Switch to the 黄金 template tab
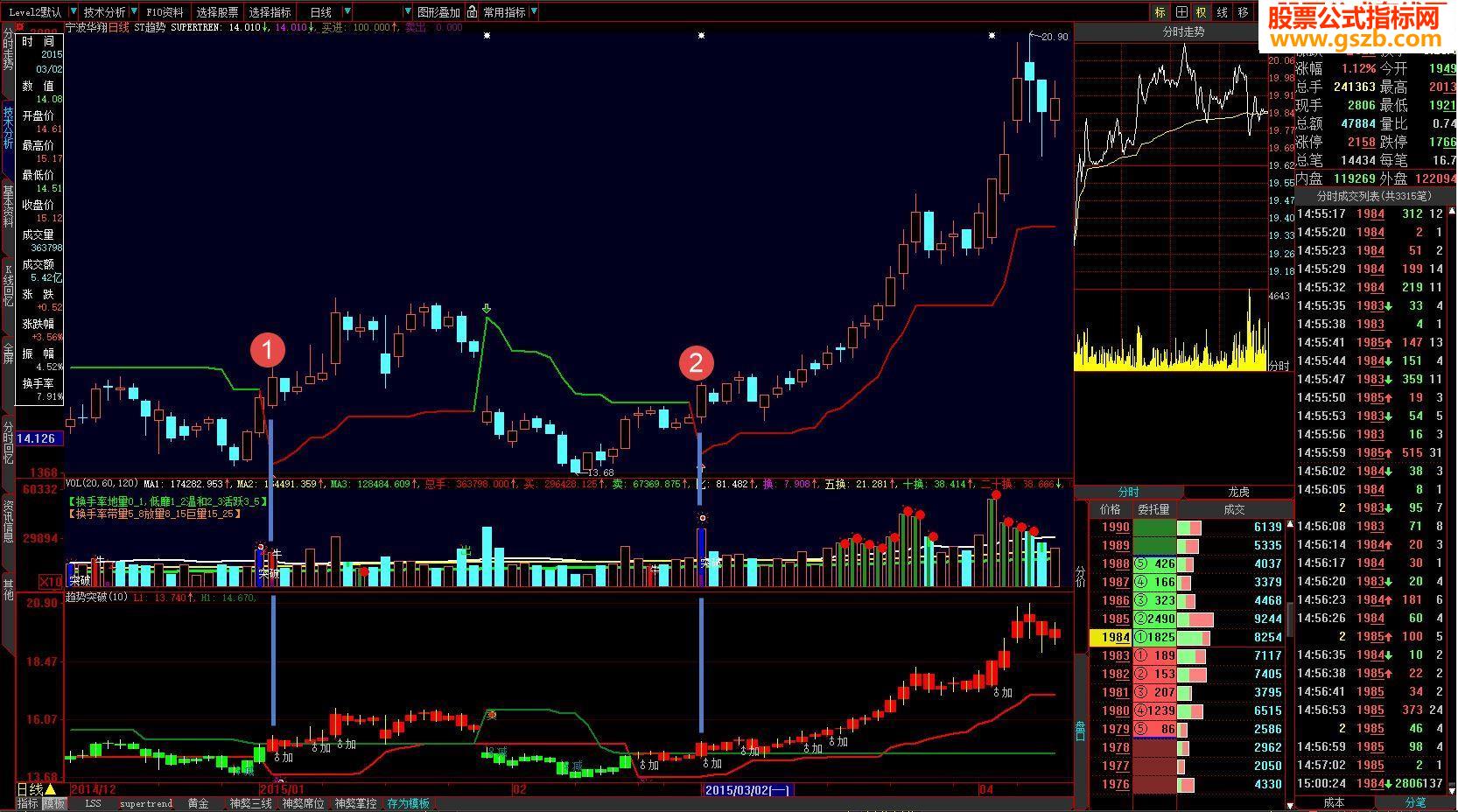The width and height of the screenshot is (1458, 812). pyautogui.click(x=198, y=803)
